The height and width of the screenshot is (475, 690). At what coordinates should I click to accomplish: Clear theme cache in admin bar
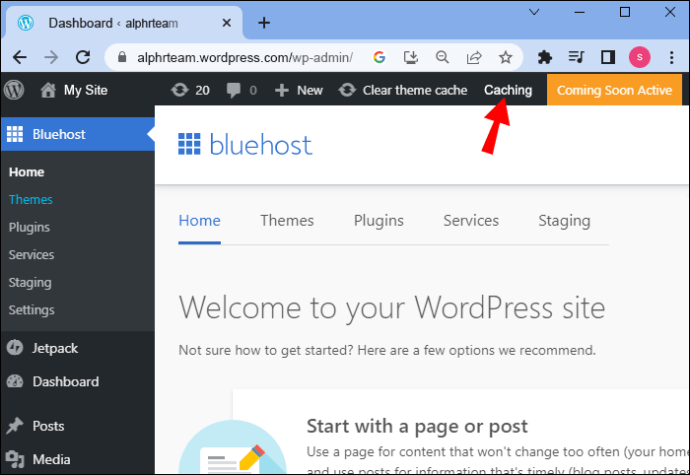tap(403, 90)
